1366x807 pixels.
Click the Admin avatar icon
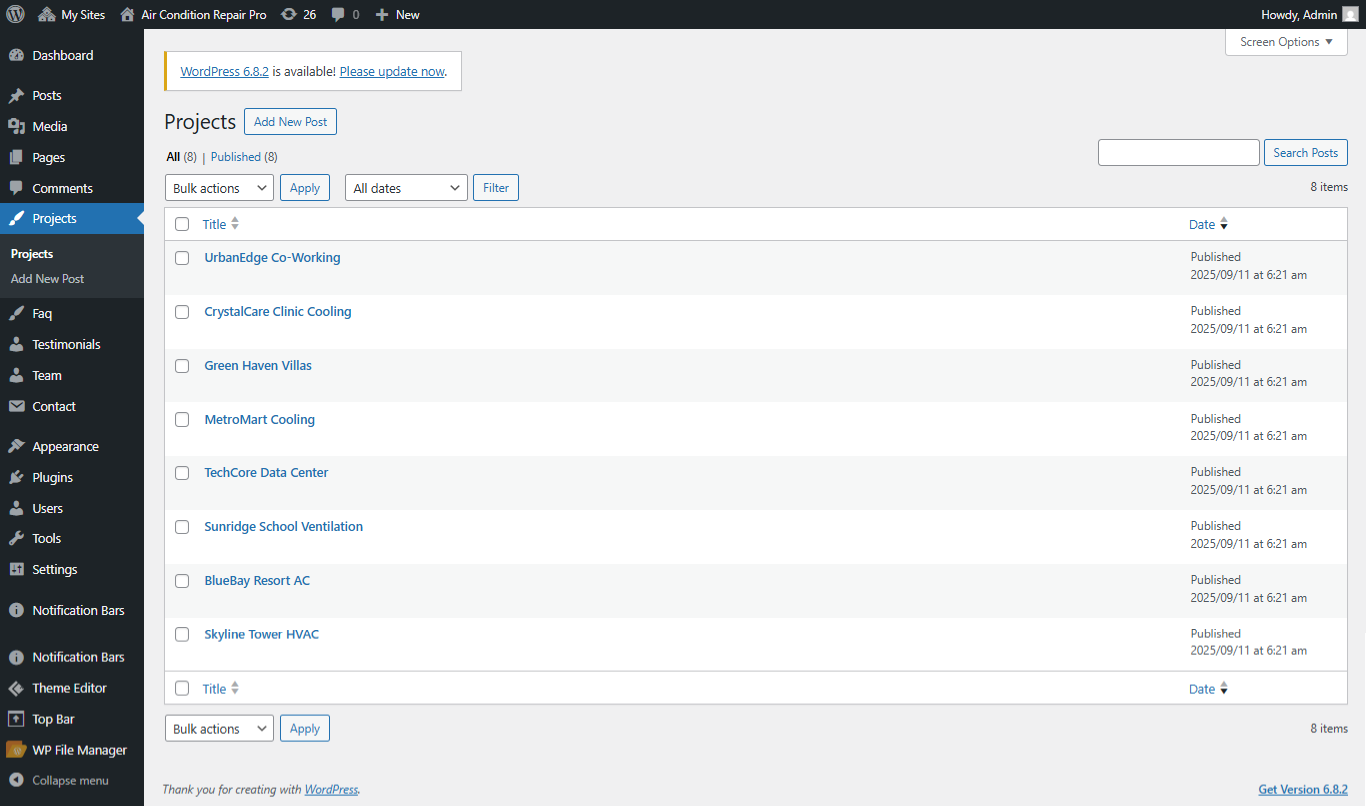[1350, 14]
